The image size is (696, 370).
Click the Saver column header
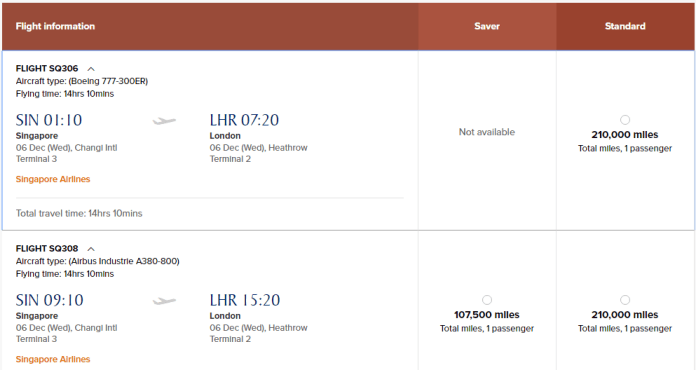(487, 26)
